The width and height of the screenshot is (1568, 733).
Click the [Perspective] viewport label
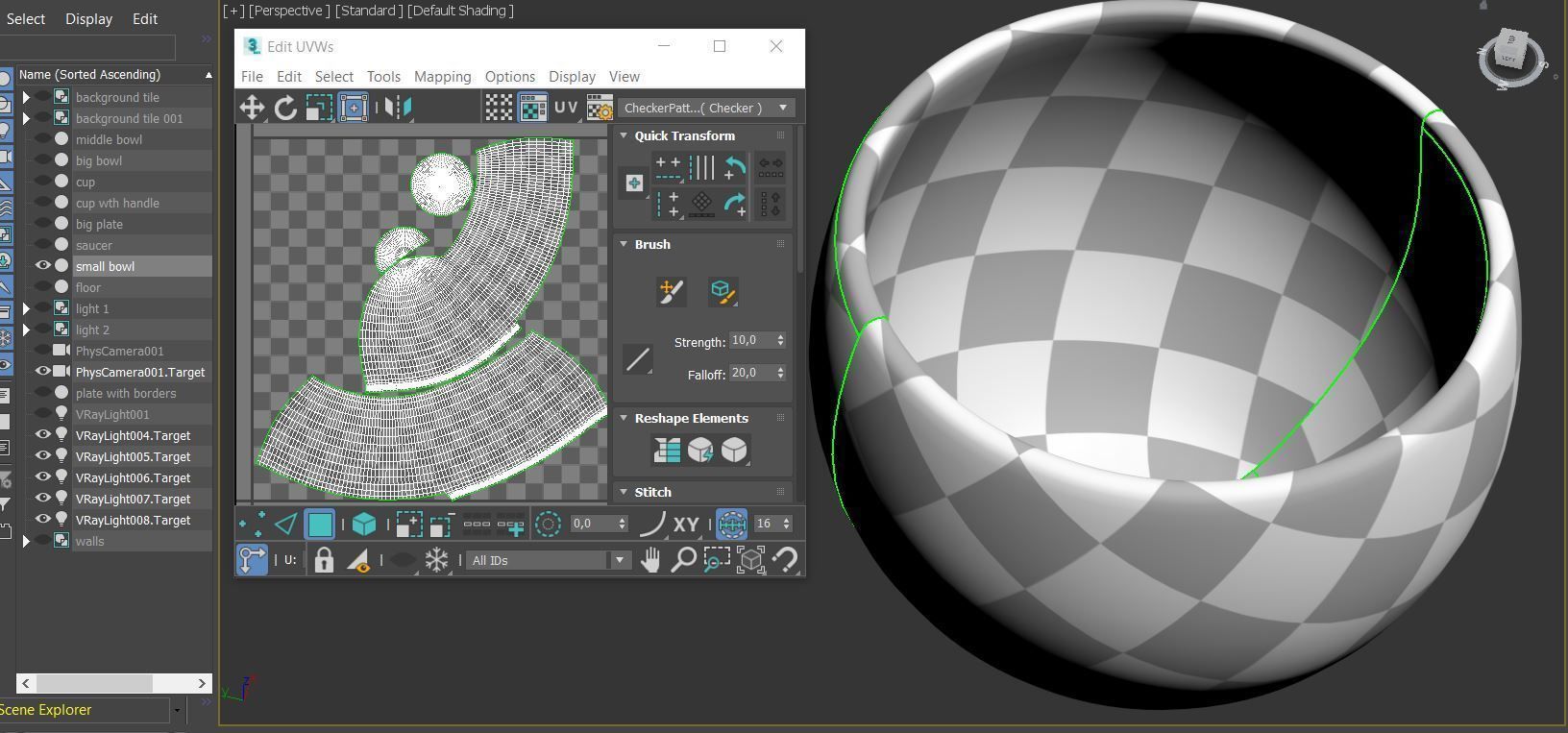[x=289, y=11]
